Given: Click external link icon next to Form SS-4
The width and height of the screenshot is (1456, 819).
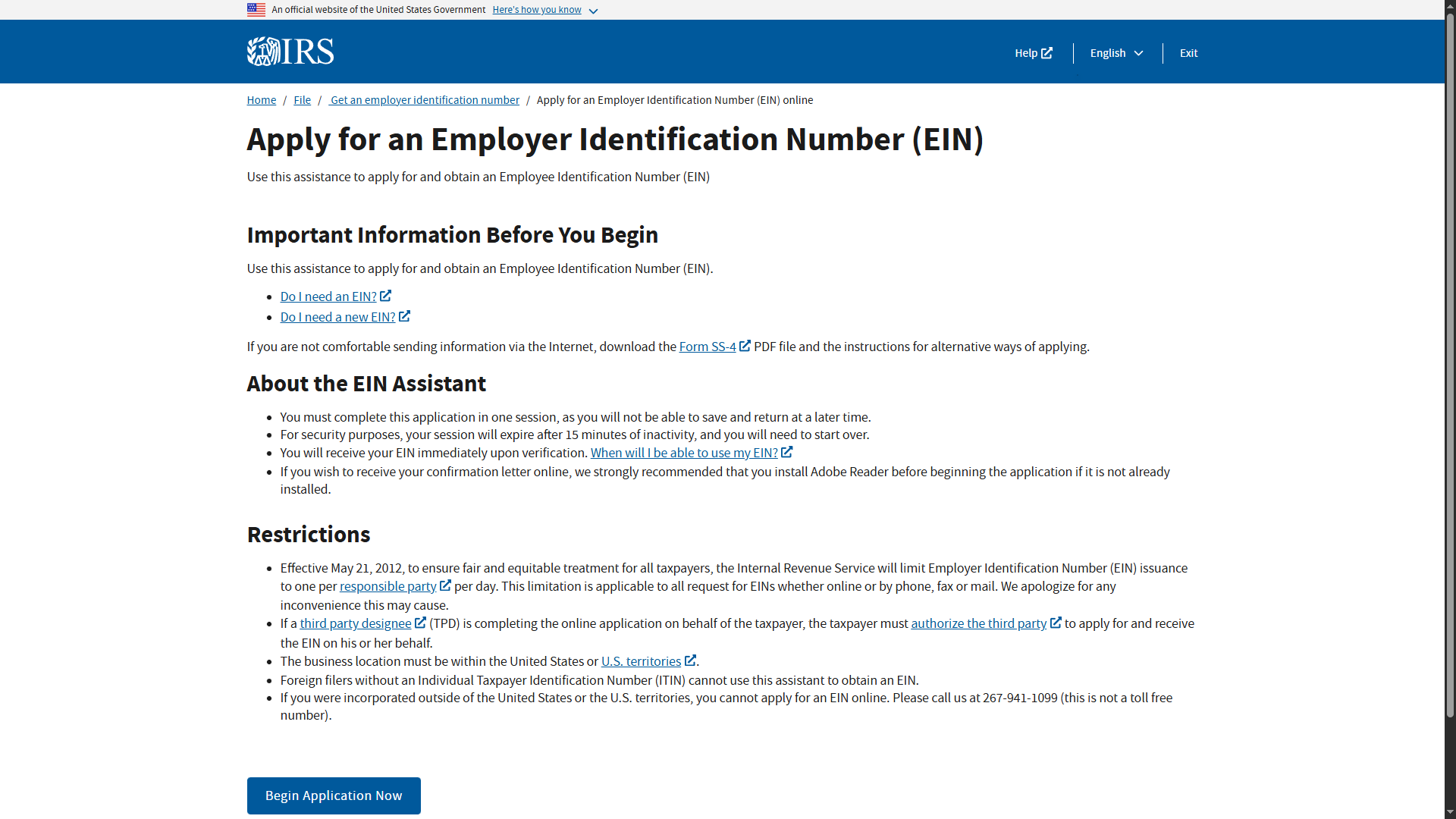Looking at the screenshot, I should click(745, 345).
